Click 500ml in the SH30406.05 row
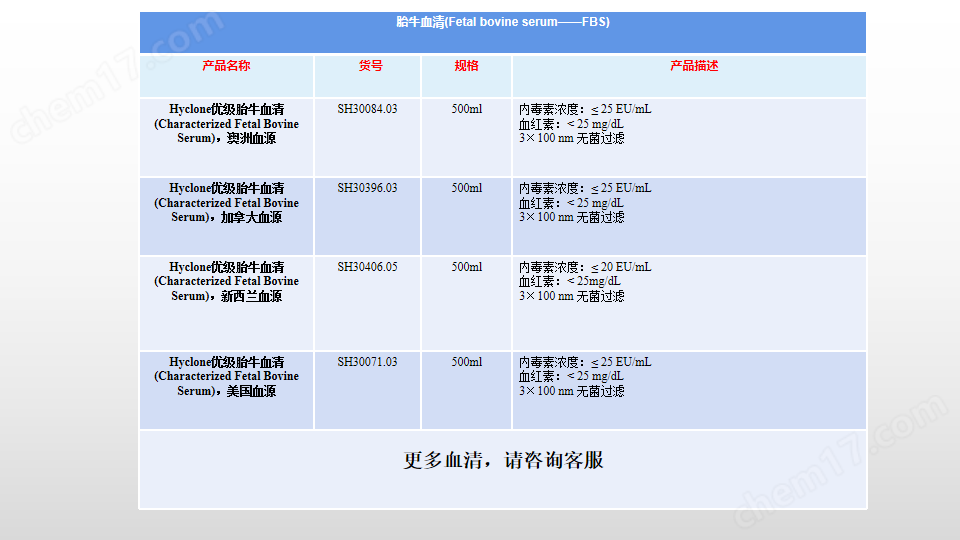This screenshot has width=960, height=540. pyautogui.click(x=467, y=267)
